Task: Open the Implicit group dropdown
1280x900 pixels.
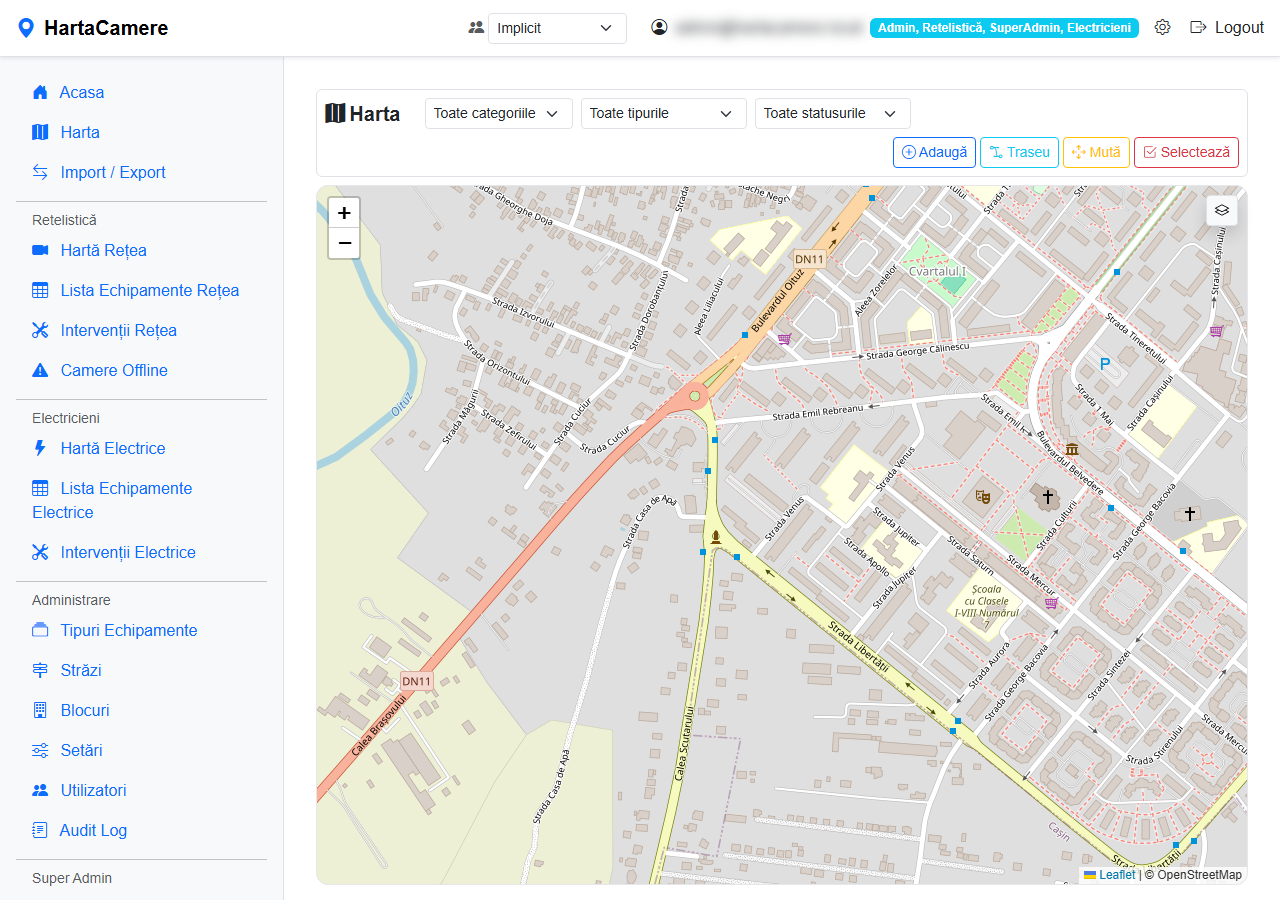Action: pyautogui.click(x=557, y=28)
